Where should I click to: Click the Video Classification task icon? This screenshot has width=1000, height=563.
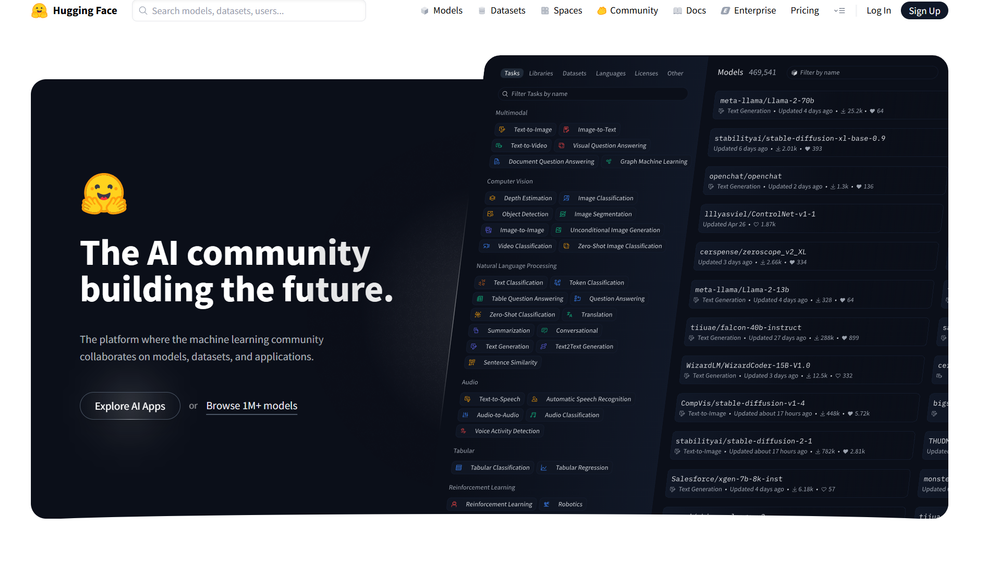(x=487, y=246)
